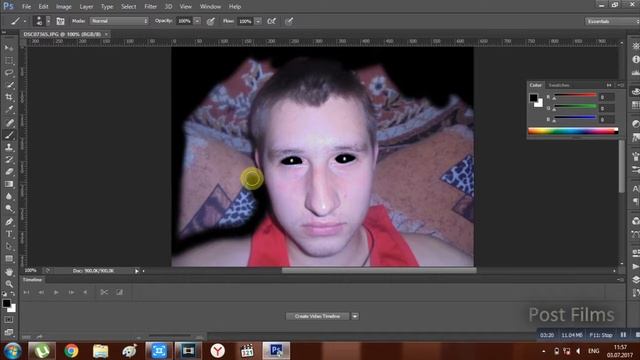This screenshot has width=640, height=360.
Task: Open the Color panel options menu
Action: (621, 85)
